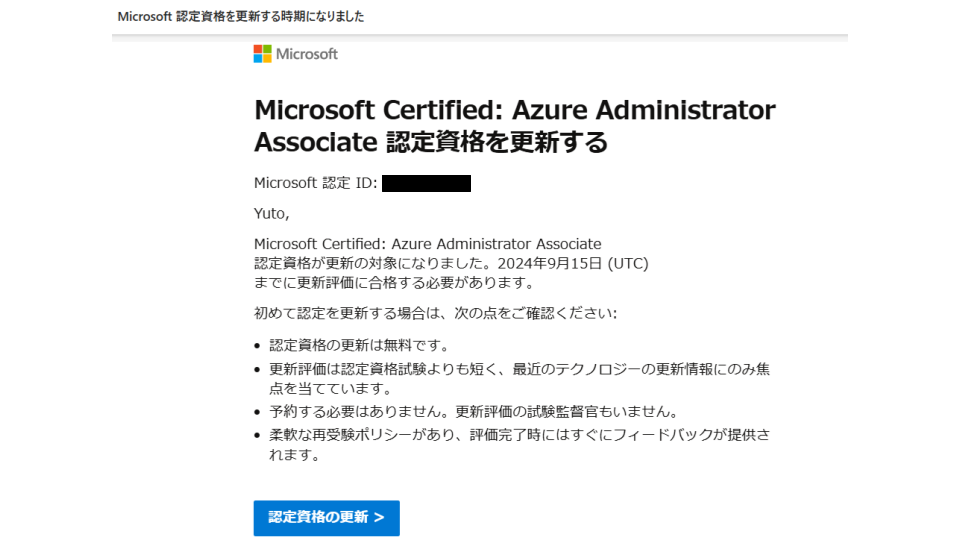Click the Microsoft wordmark beside the logo
Image resolution: width=960 pixels, height=540 pixels.
(307, 54)
